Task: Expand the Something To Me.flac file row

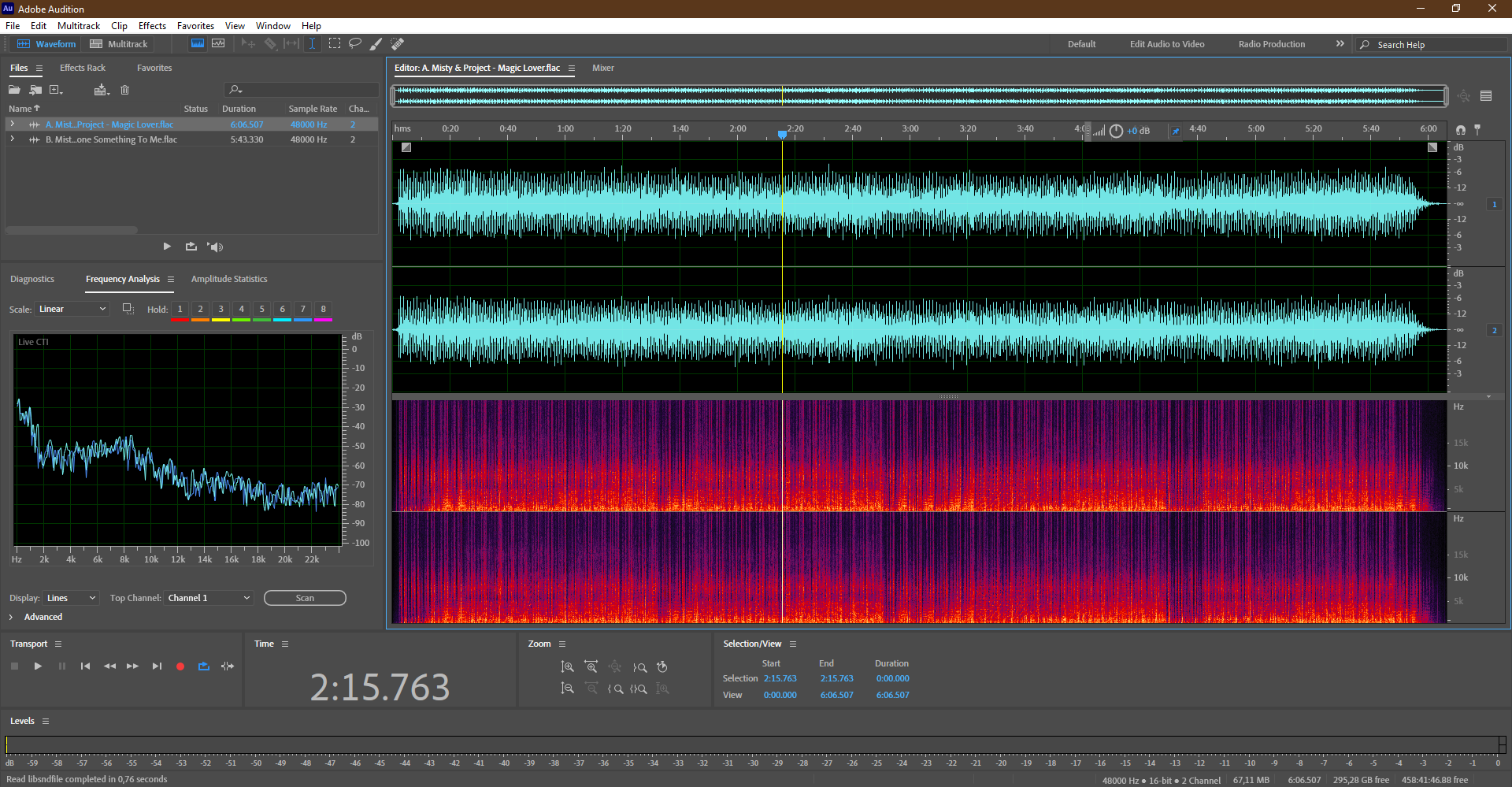Action: (13, 139)
